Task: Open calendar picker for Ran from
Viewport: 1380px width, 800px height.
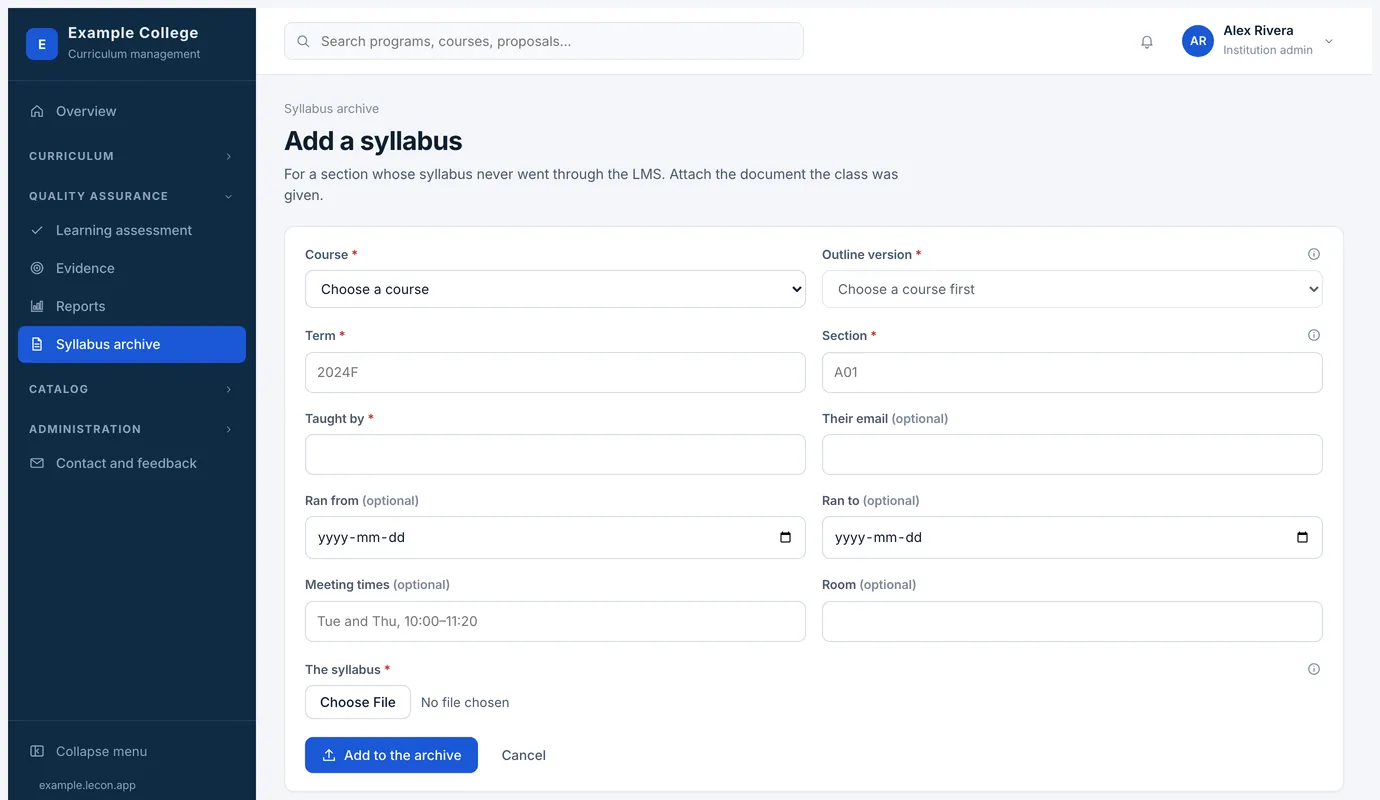Action: (x=785, y=537)
